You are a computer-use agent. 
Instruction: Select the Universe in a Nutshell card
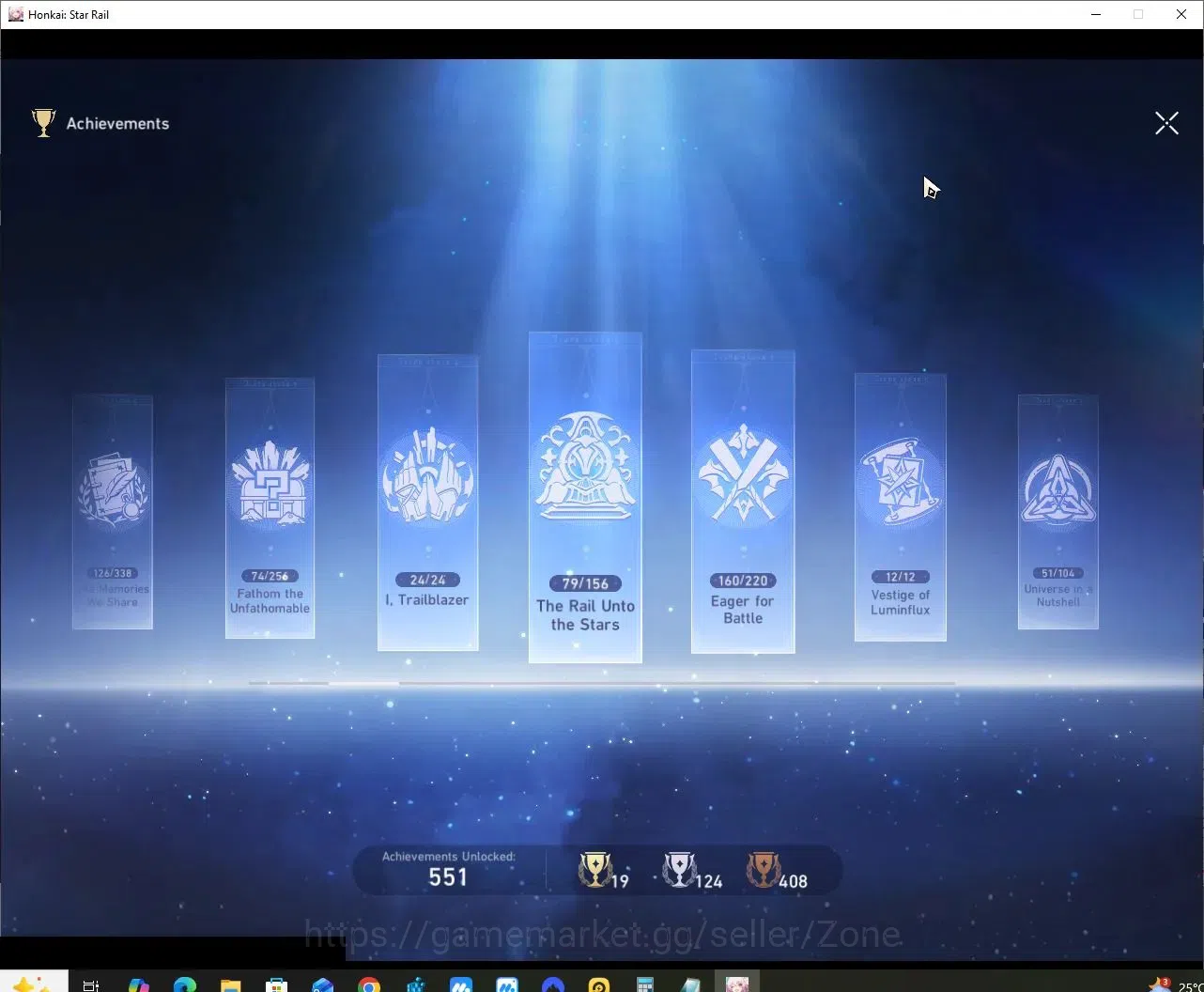[1057, 512]
